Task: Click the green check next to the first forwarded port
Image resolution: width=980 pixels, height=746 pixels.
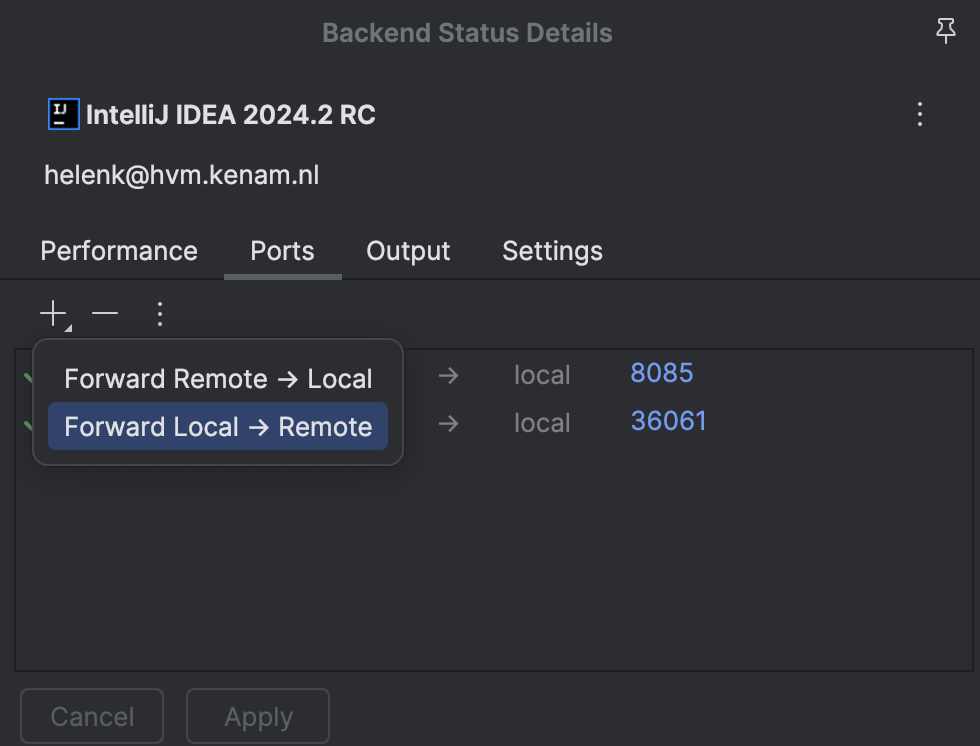Action: point(28,375)
